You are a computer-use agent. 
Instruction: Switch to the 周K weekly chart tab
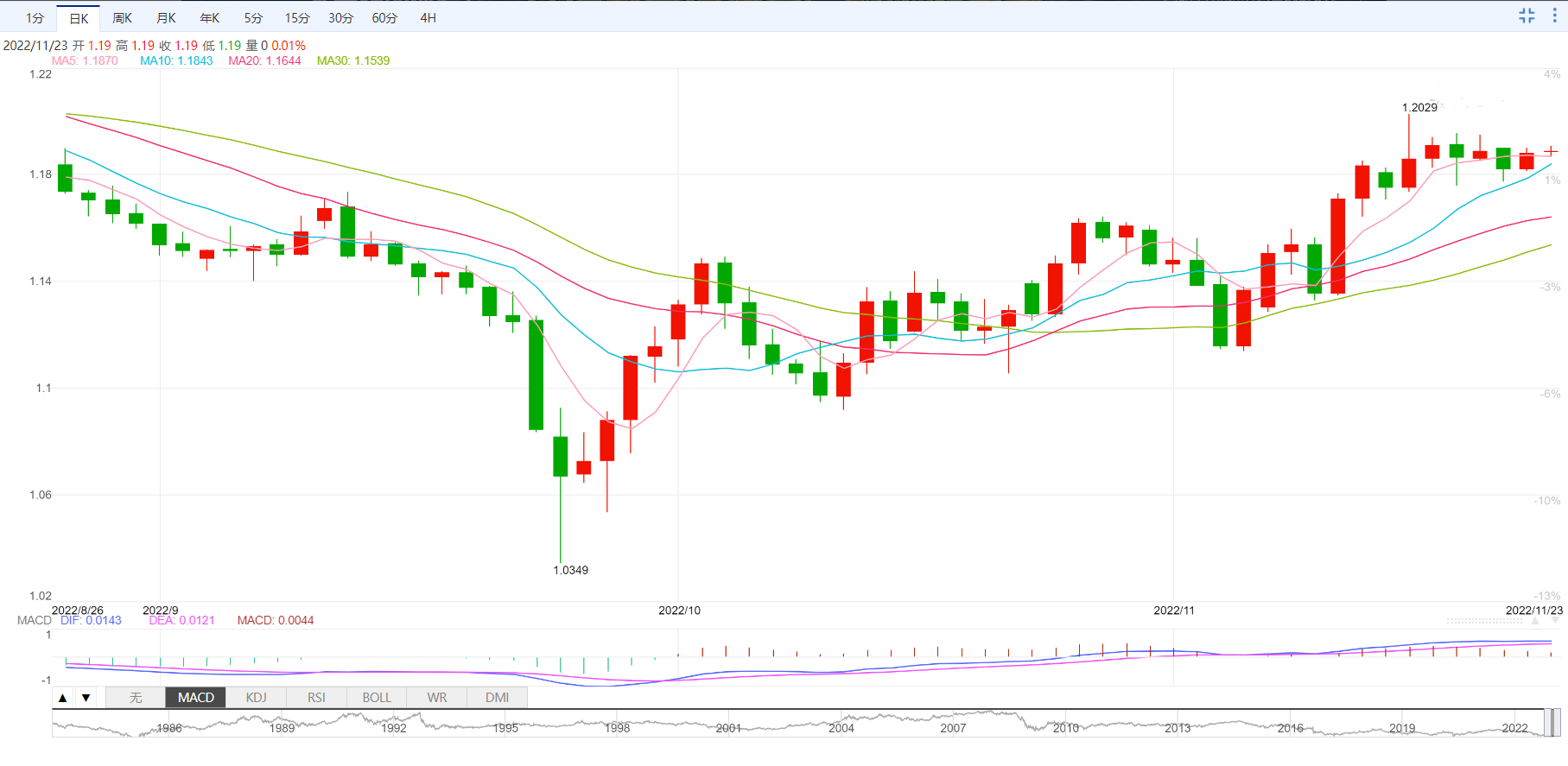coord(123,18)
